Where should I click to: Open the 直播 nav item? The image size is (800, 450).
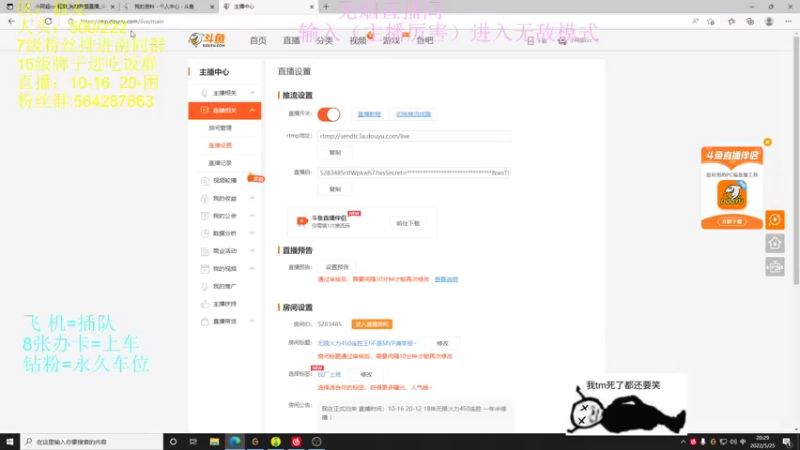pos(291,40)
